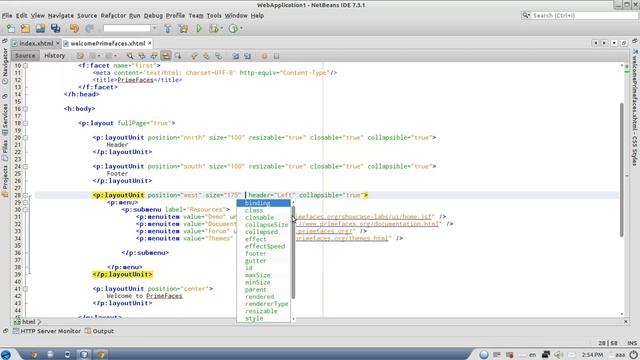Viewport: 640px width, 360px height.
Task: Click the Find Previous Occurrence icon
Action: 142,56
